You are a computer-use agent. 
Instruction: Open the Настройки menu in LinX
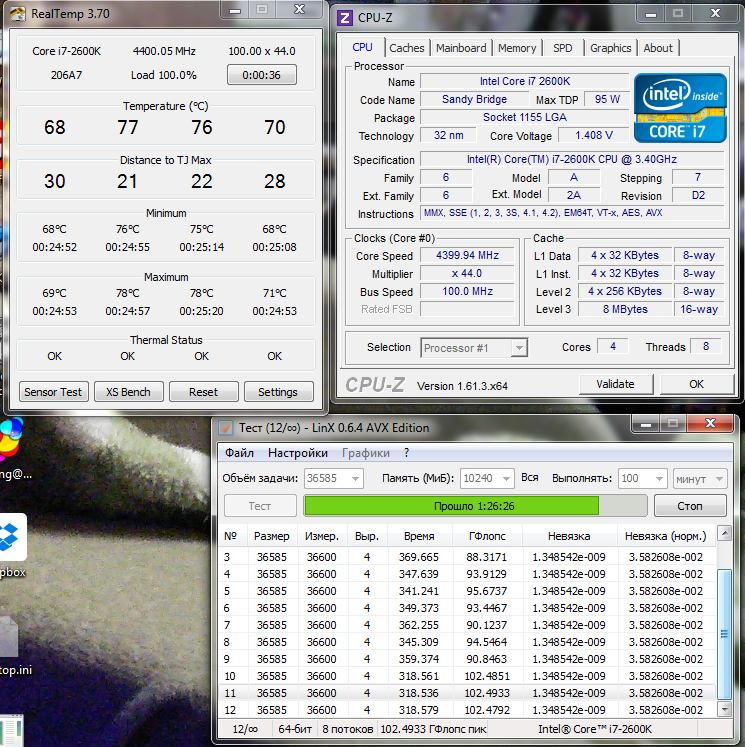[298, 453]
